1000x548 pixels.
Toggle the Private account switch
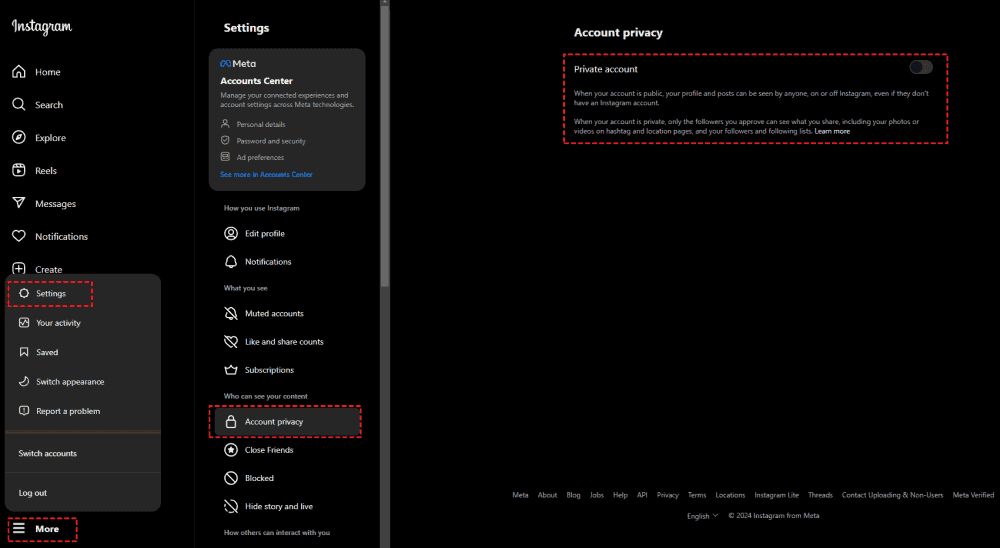[921, 68]
